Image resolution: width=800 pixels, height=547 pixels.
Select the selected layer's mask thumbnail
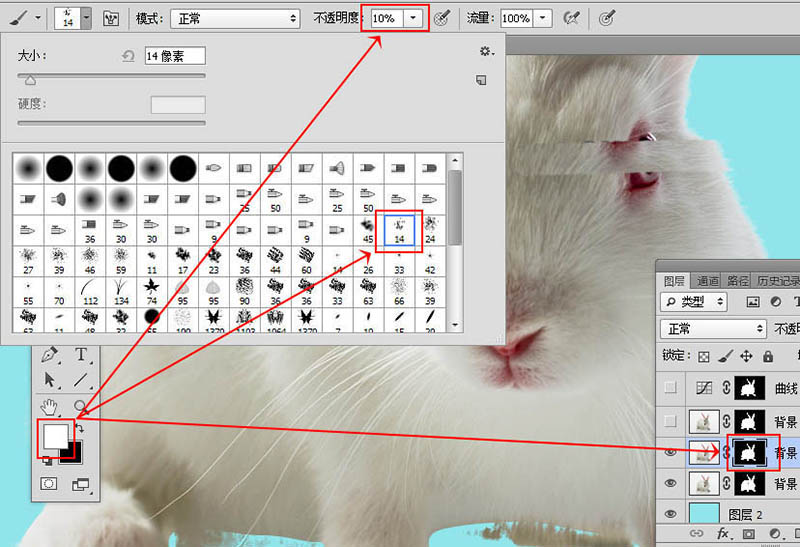click(749, 453)
